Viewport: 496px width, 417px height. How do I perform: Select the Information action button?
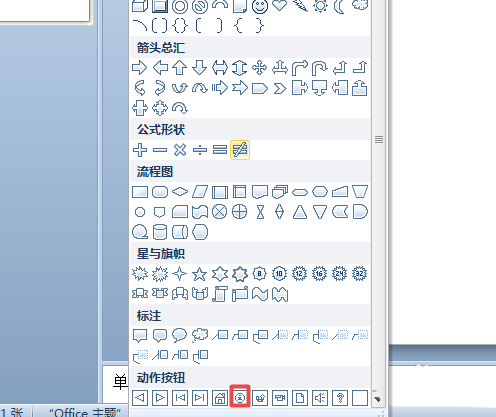(240, 398)
